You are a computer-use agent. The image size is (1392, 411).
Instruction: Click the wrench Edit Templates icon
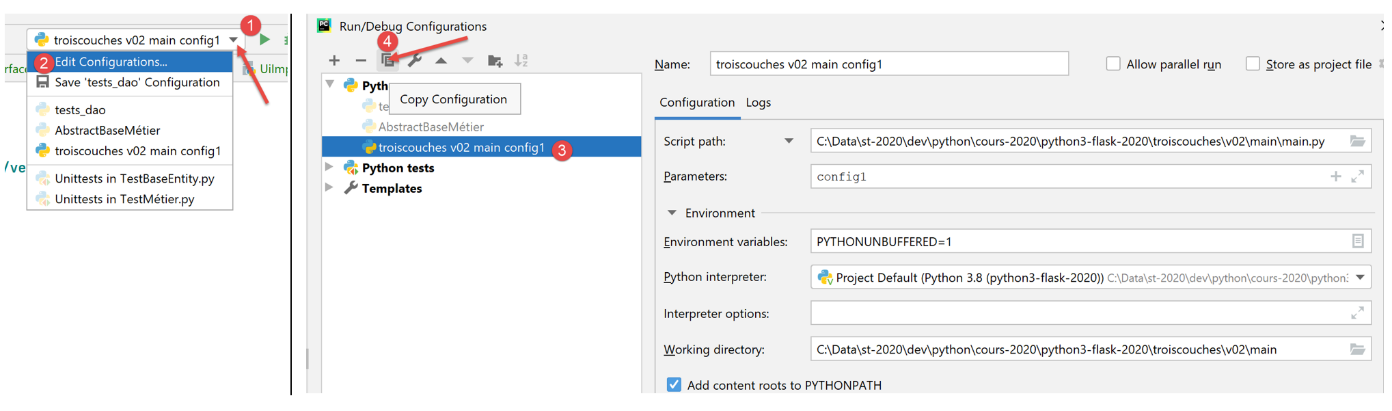pyautogui.click(x=414, y=61)
